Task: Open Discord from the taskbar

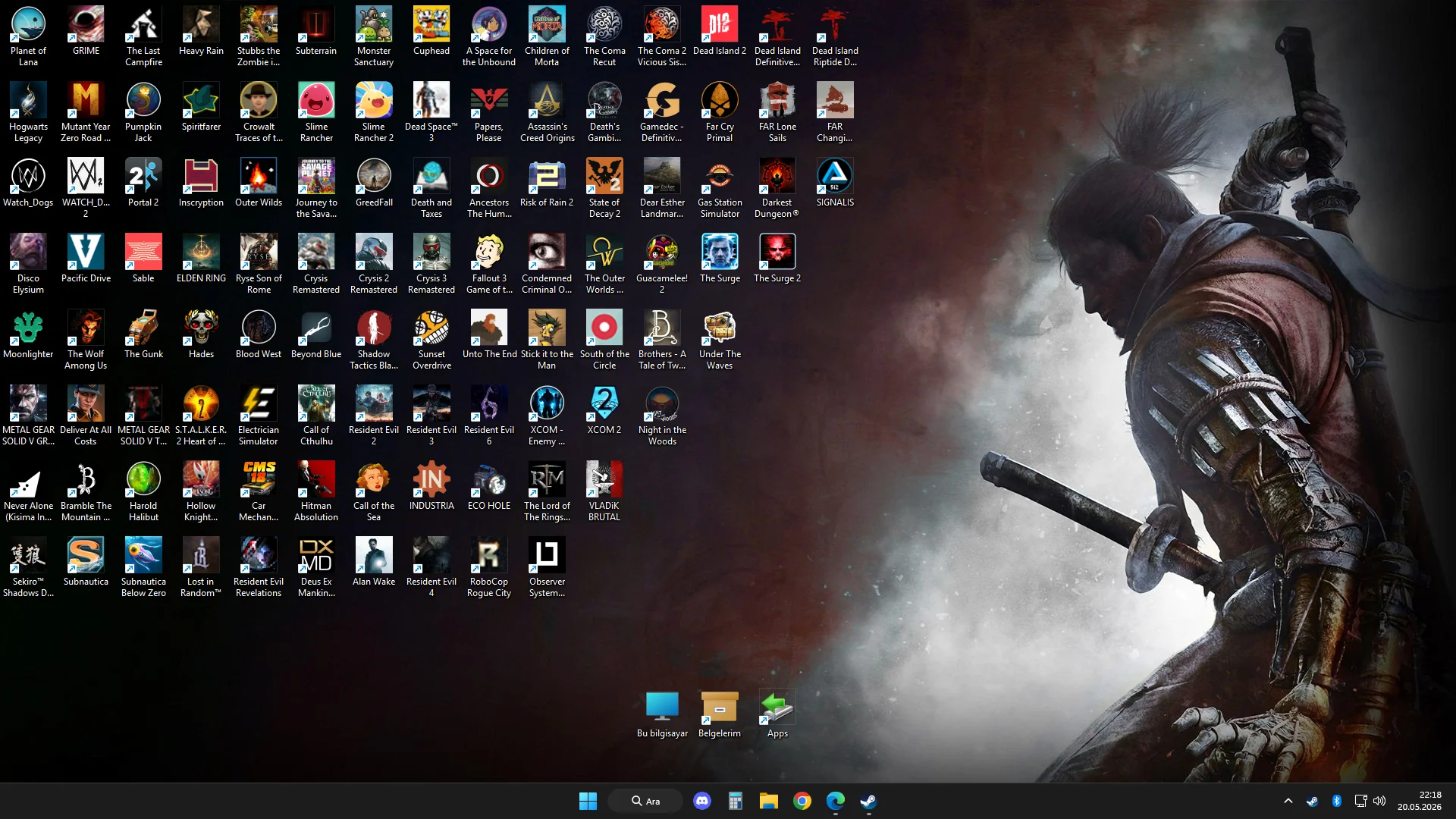Action: [x=702, y=801]
